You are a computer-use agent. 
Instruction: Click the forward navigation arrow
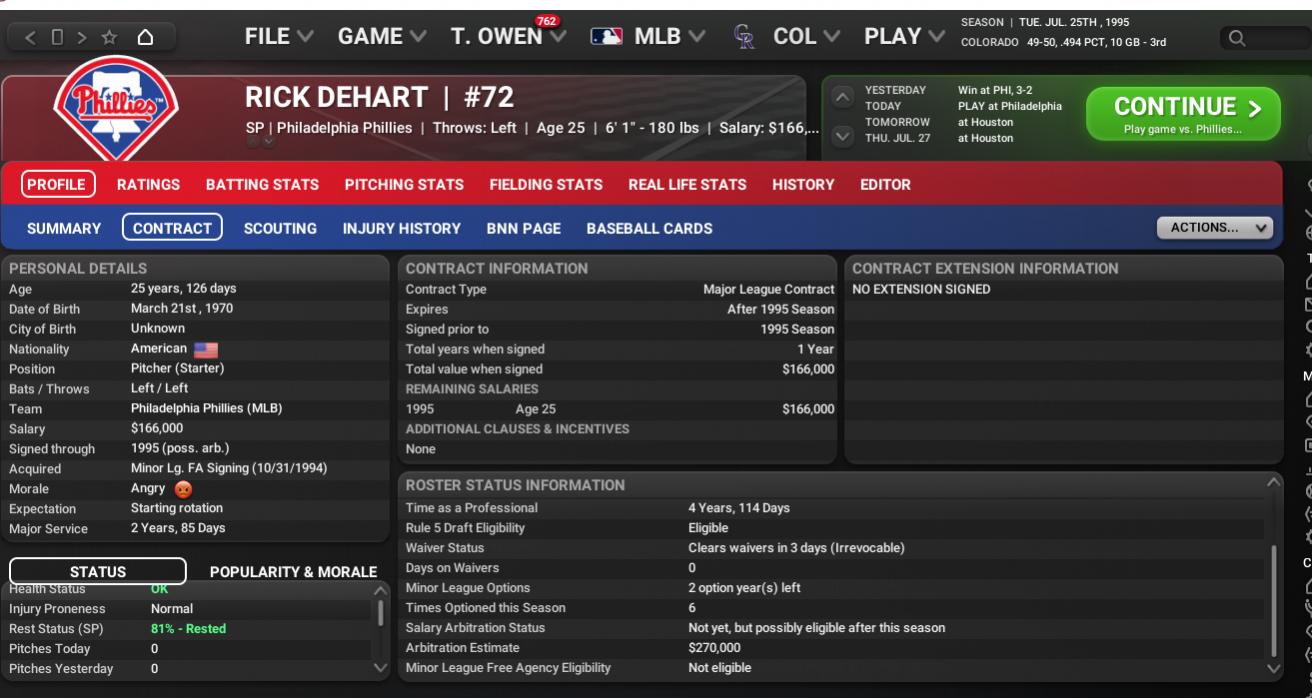pos(82,37)
